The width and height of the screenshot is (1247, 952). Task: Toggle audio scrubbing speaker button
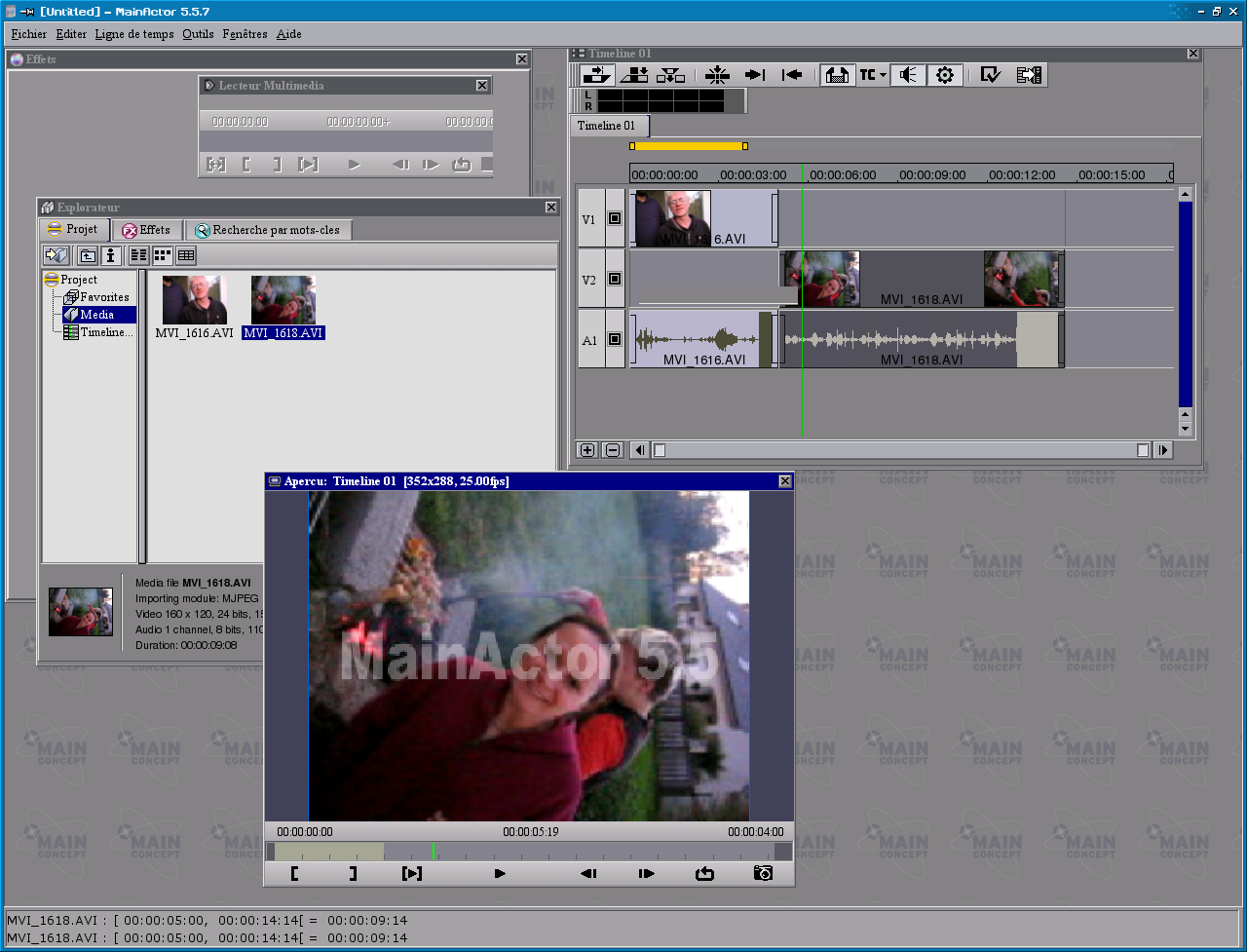pyautogui.click(x=907, y=75)
